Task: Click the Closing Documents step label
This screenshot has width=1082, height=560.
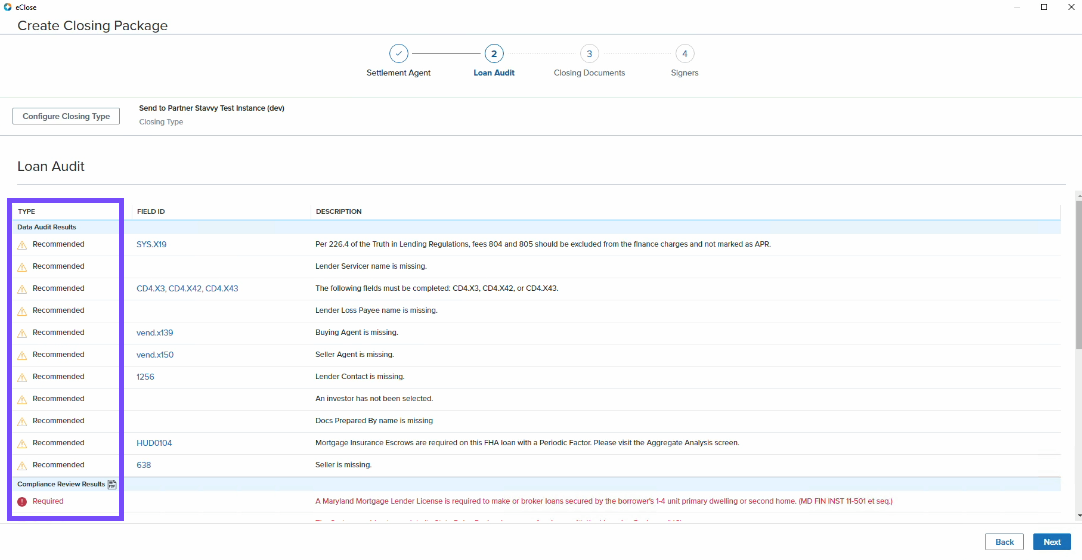Action: [x=589, y=73]
